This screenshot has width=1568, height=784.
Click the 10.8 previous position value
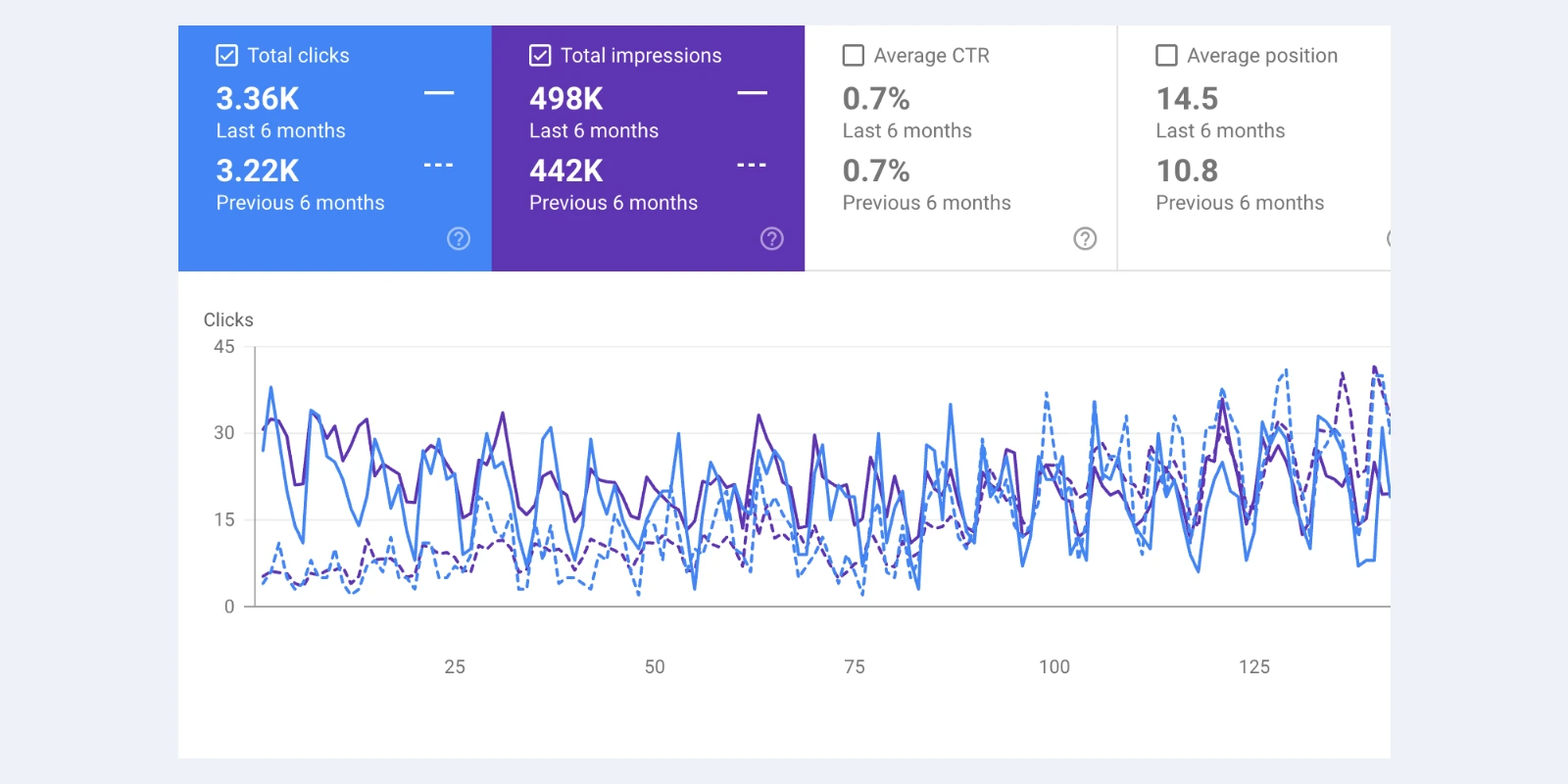pyautogui.click(x=1187, y=171)
